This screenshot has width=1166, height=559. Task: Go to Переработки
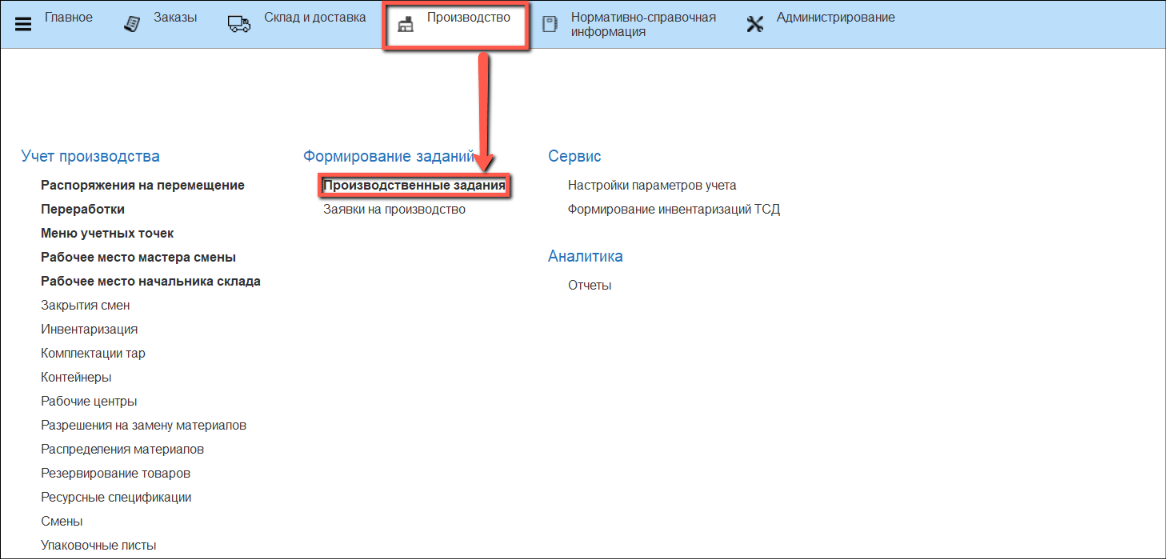pos(83,210)
